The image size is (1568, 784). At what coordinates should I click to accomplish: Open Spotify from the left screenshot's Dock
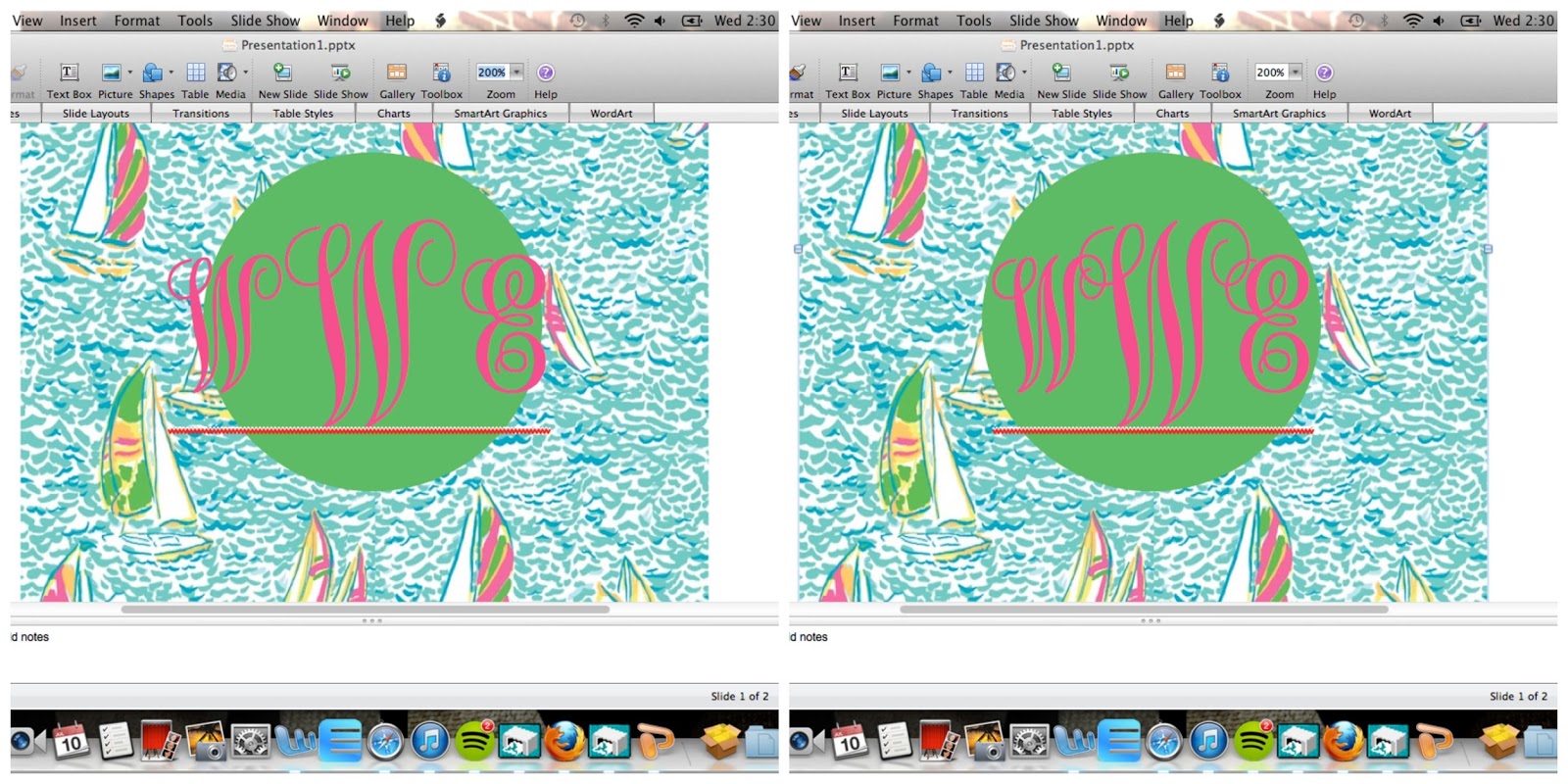coord(475,741)
